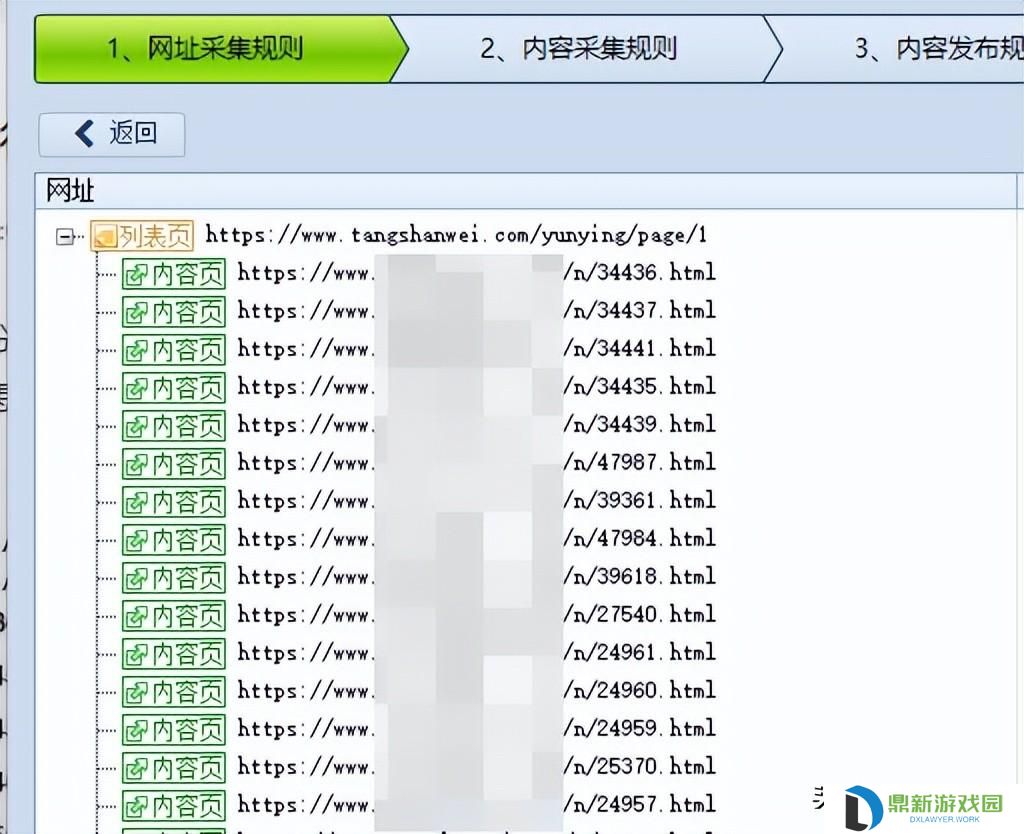The height and width of the screenshot is (834, 1024).
Task: Click 内容页 icon for 39618.html
Action: pyautogui.click(x=174, y=577)
